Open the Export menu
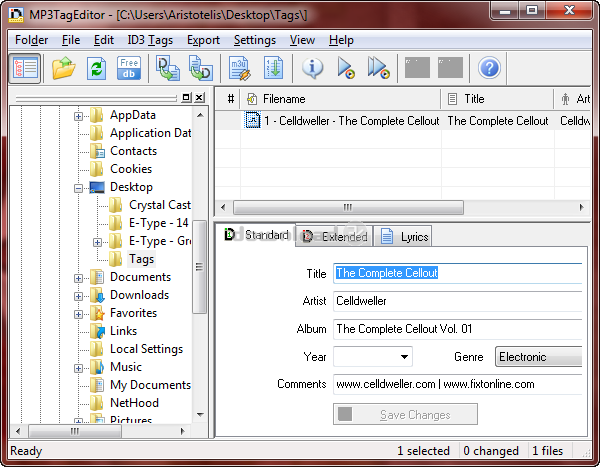Image resolution: width=600 pixels, height=467 pixels. coord(203,40)
